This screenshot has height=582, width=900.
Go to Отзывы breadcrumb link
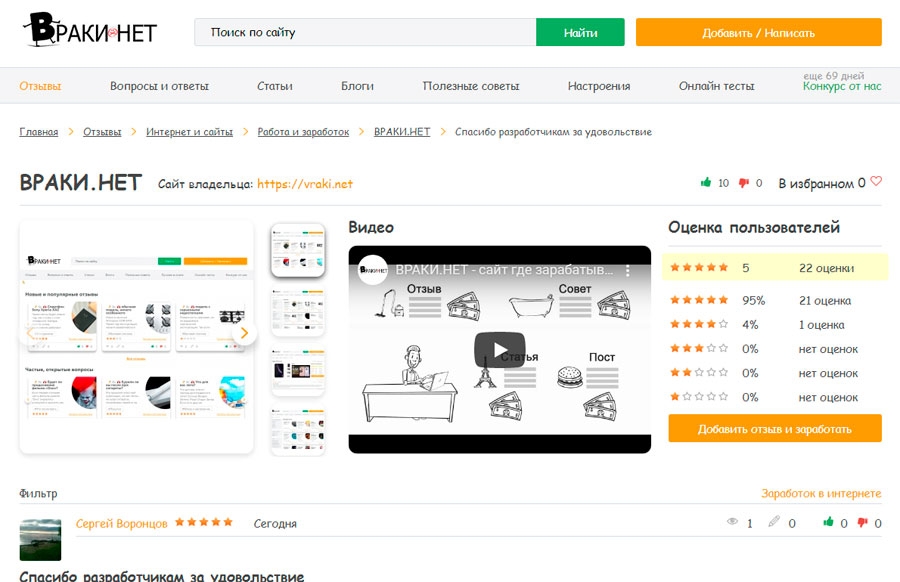point(102,132)
